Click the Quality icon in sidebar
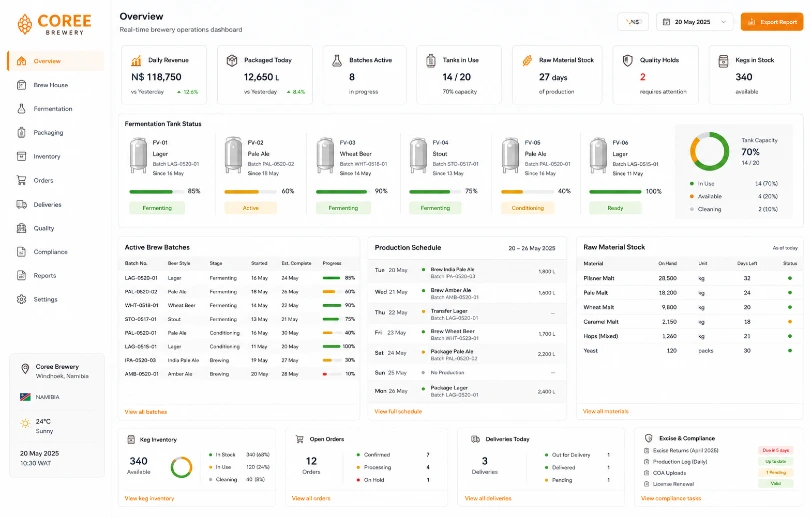 [21, 228]
